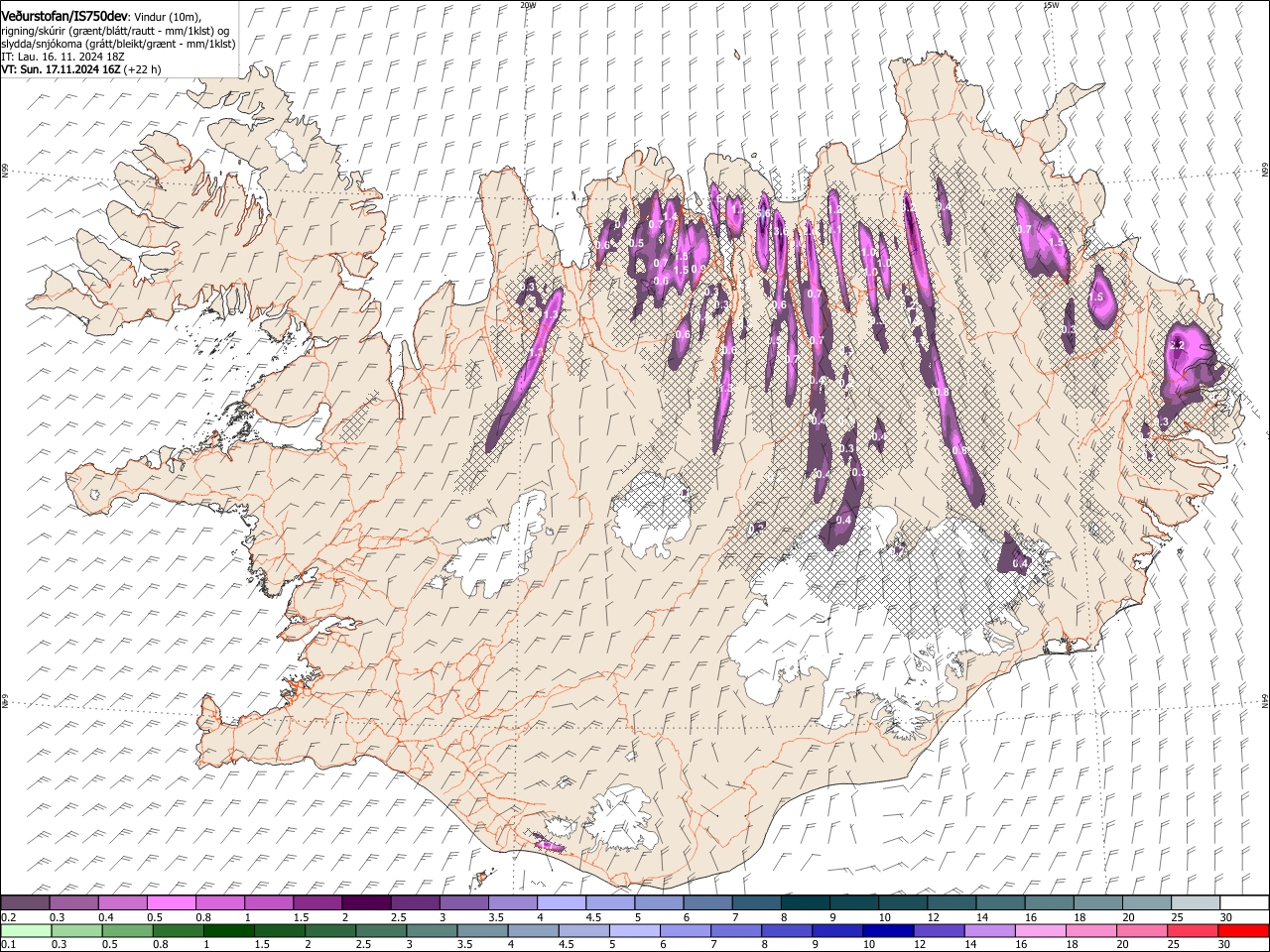Select the periwinkle 6–7 swatch in the lower legend
Image resolution: width=1270 pixels, height=952 pixels.
coord(685,930)
